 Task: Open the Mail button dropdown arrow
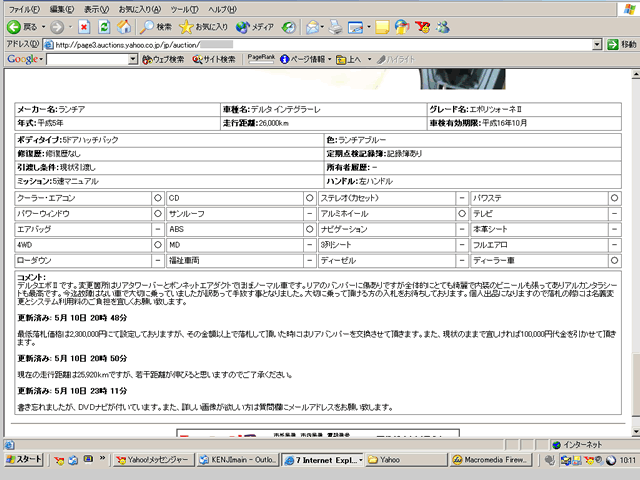322,27
